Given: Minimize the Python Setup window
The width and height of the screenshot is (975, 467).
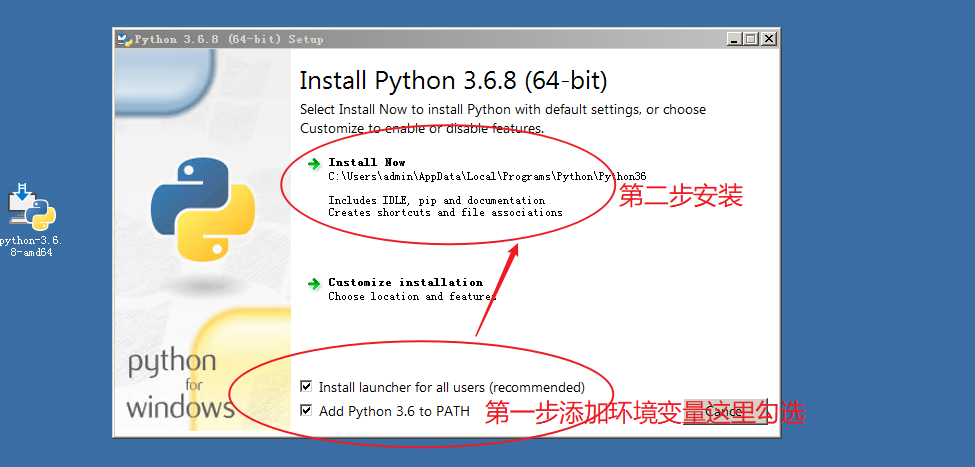Looking at the screenshot, I should pyautogui.click(x=734, y=39).
